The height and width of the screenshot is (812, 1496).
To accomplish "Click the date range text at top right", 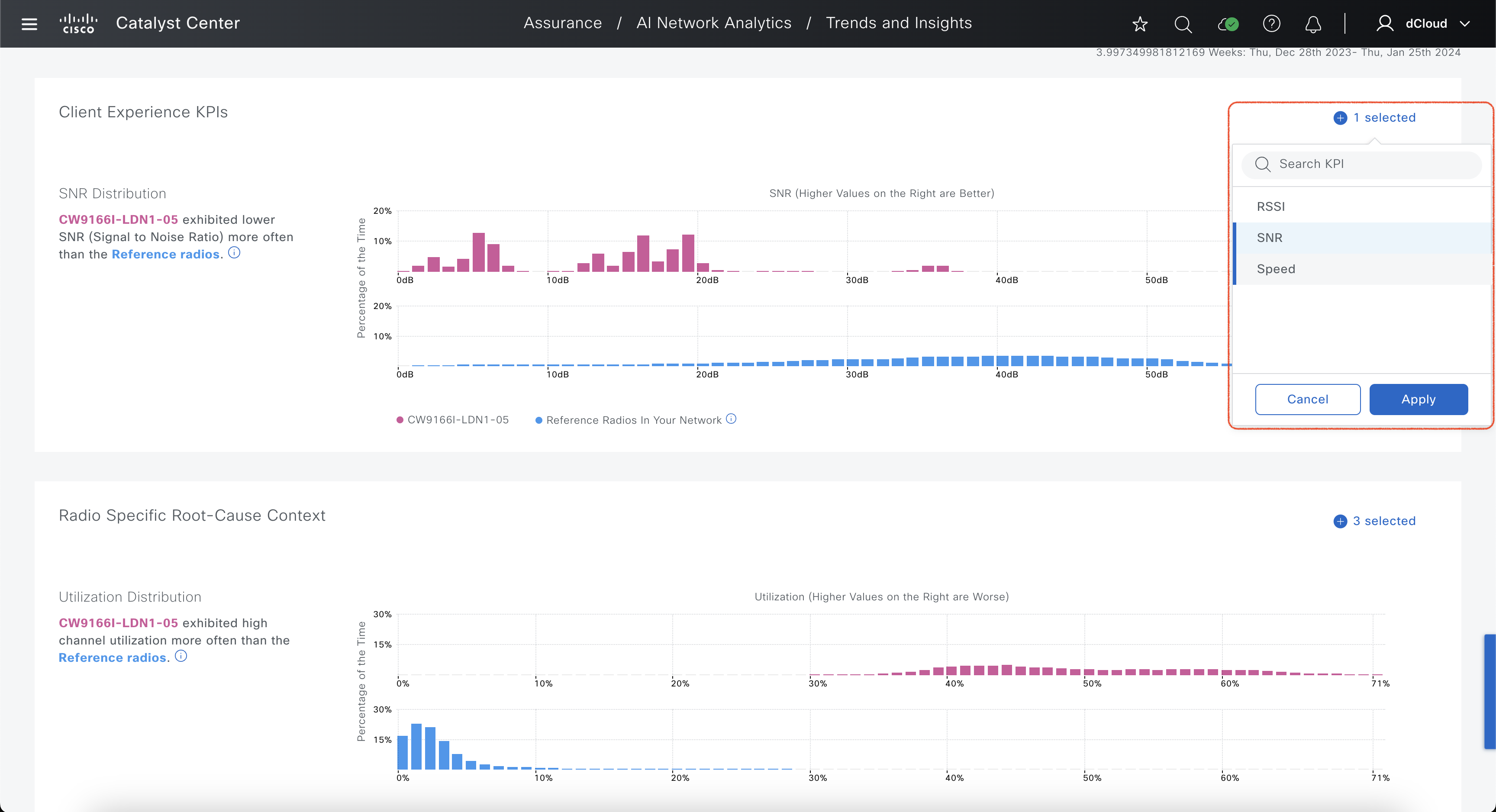I will [x=1278, y=52].
